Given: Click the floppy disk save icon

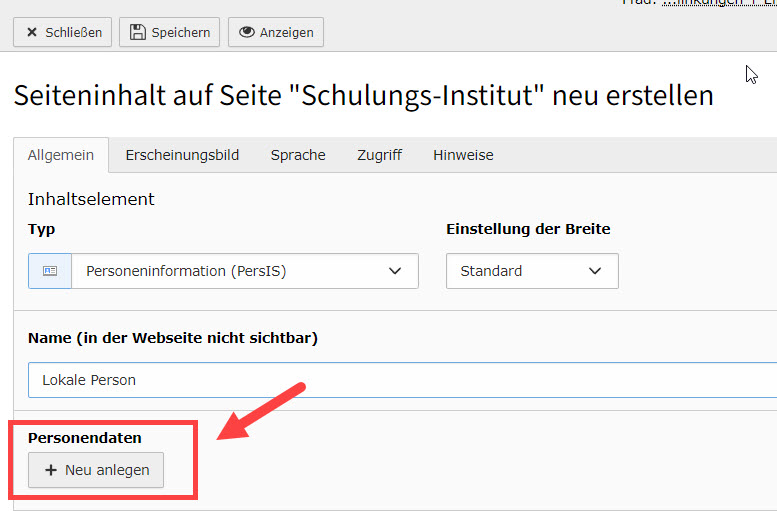Looking at the screenshot, I should click(138, 33).
